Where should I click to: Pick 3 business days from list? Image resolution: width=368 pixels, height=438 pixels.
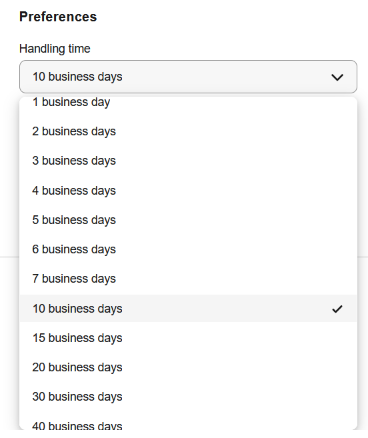(188, 161)
